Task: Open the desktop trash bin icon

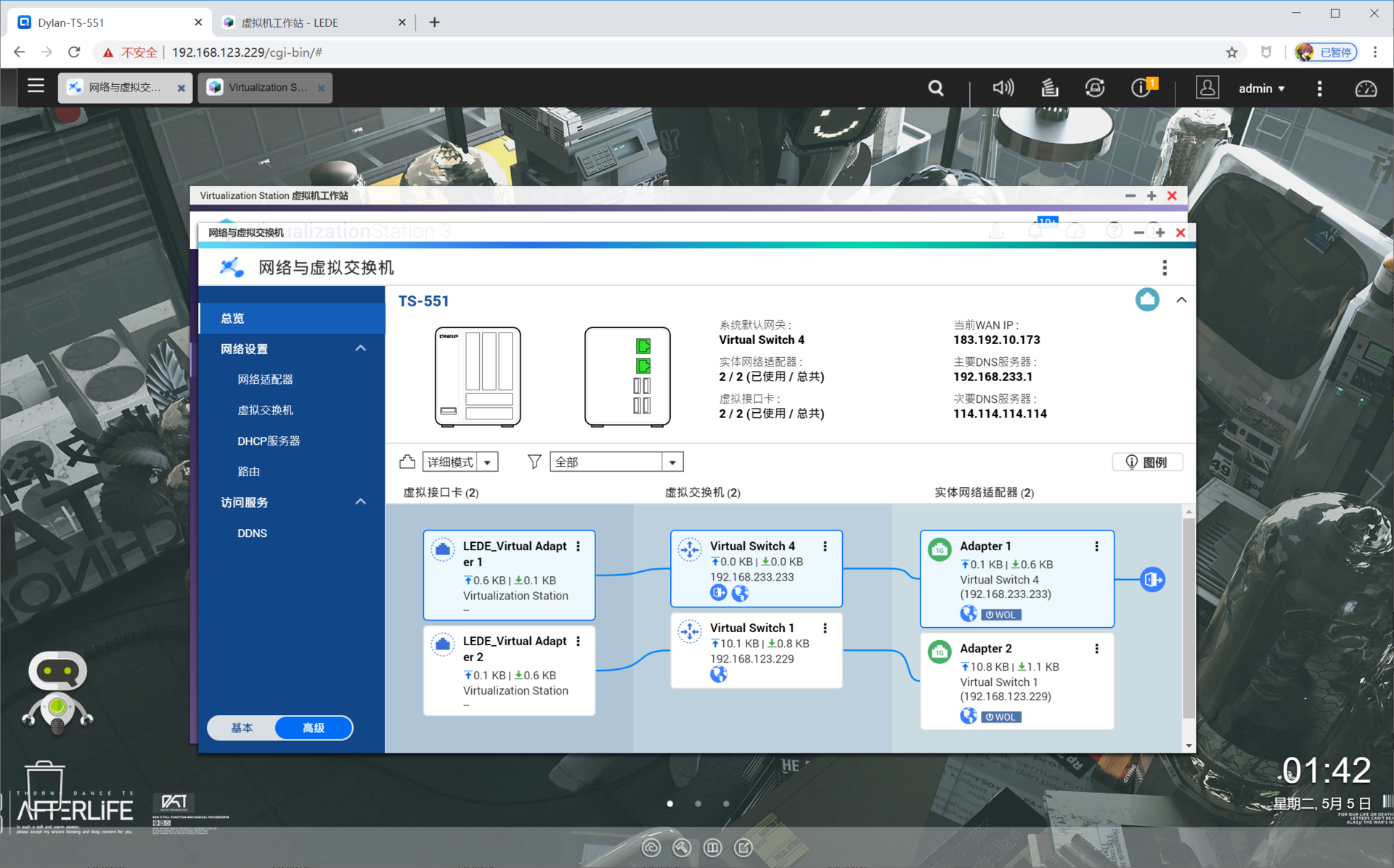Action: tap(45, 785)
